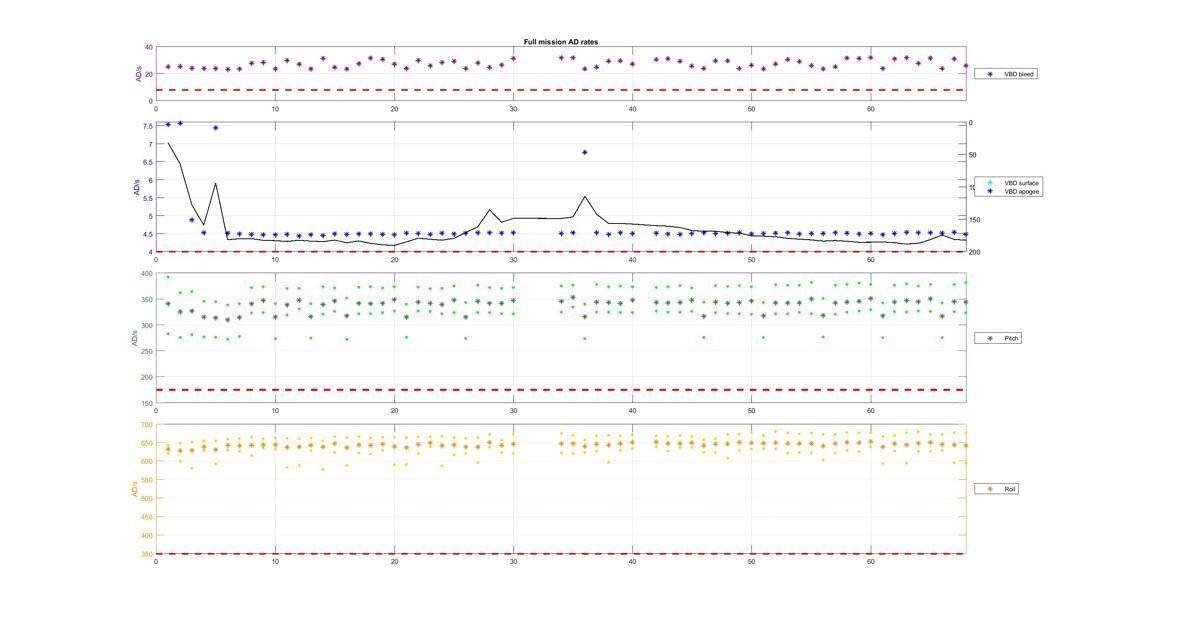Click the 550 tick label on Roll plot

coord(147,480)
